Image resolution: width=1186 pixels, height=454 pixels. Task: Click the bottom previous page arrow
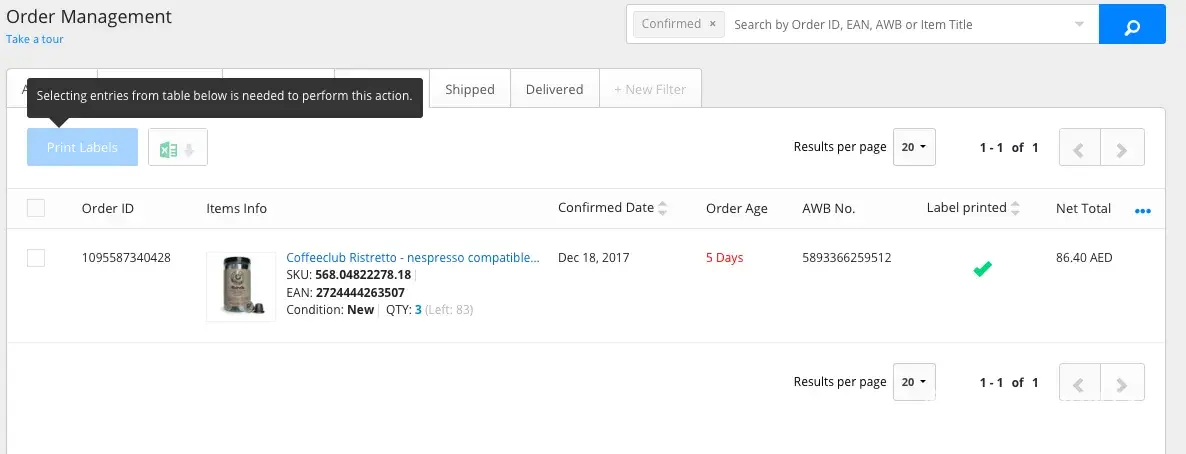click(1079, 382)
